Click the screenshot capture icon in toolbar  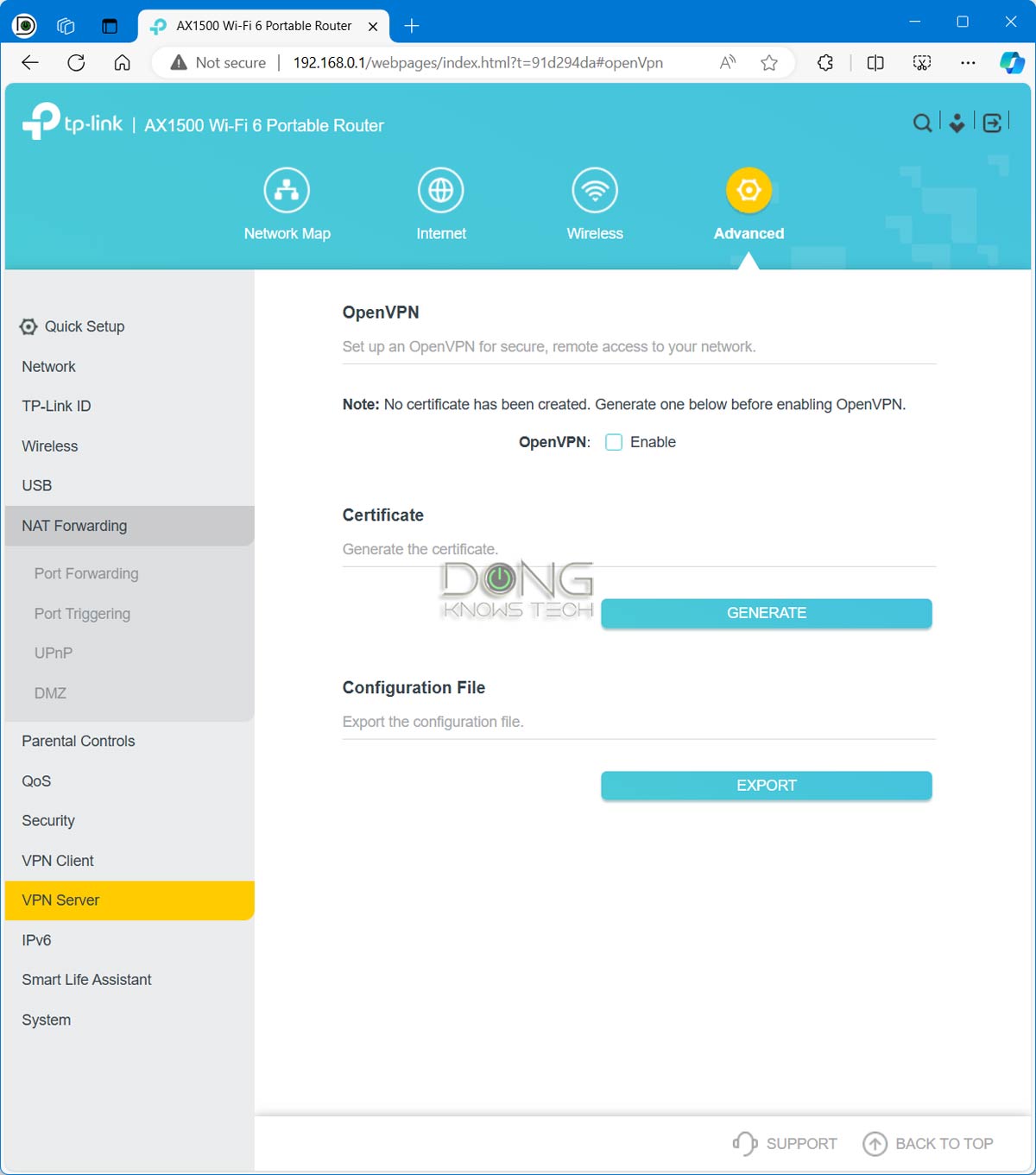pos(922,62)
